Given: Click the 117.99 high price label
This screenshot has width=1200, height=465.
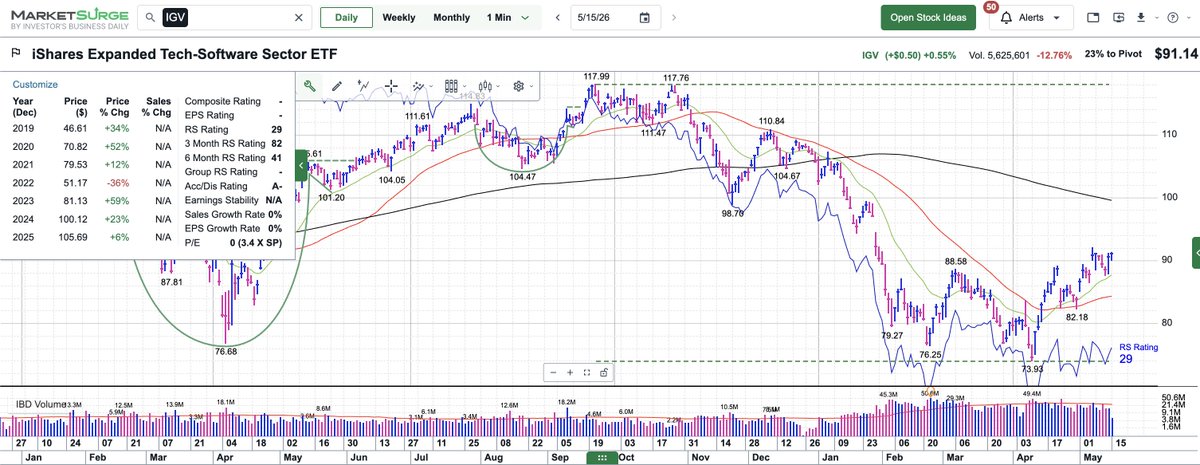Looking at the screenshot, I should 597,77.
